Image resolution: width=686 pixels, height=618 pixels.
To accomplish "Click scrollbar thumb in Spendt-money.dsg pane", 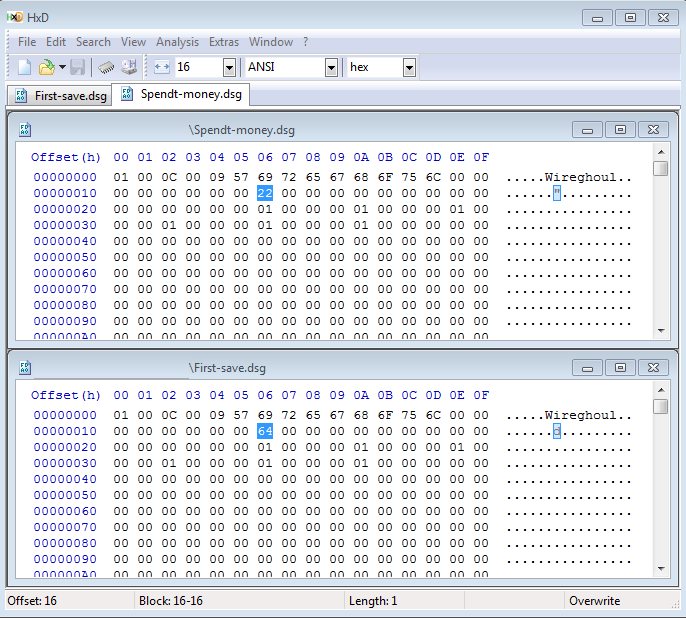I will pos(661,168).
